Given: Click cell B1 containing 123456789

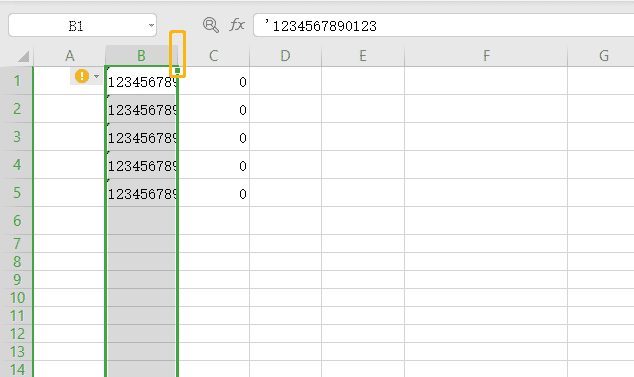Looking at the screenshot, I should coord(142,81).
